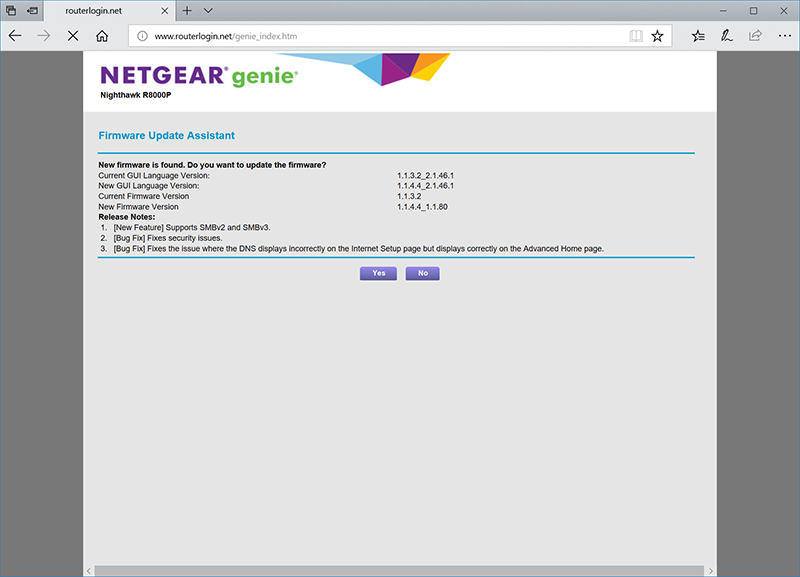Open a new browser tab
Screen dimensions: 800x577
coord(187,10)
